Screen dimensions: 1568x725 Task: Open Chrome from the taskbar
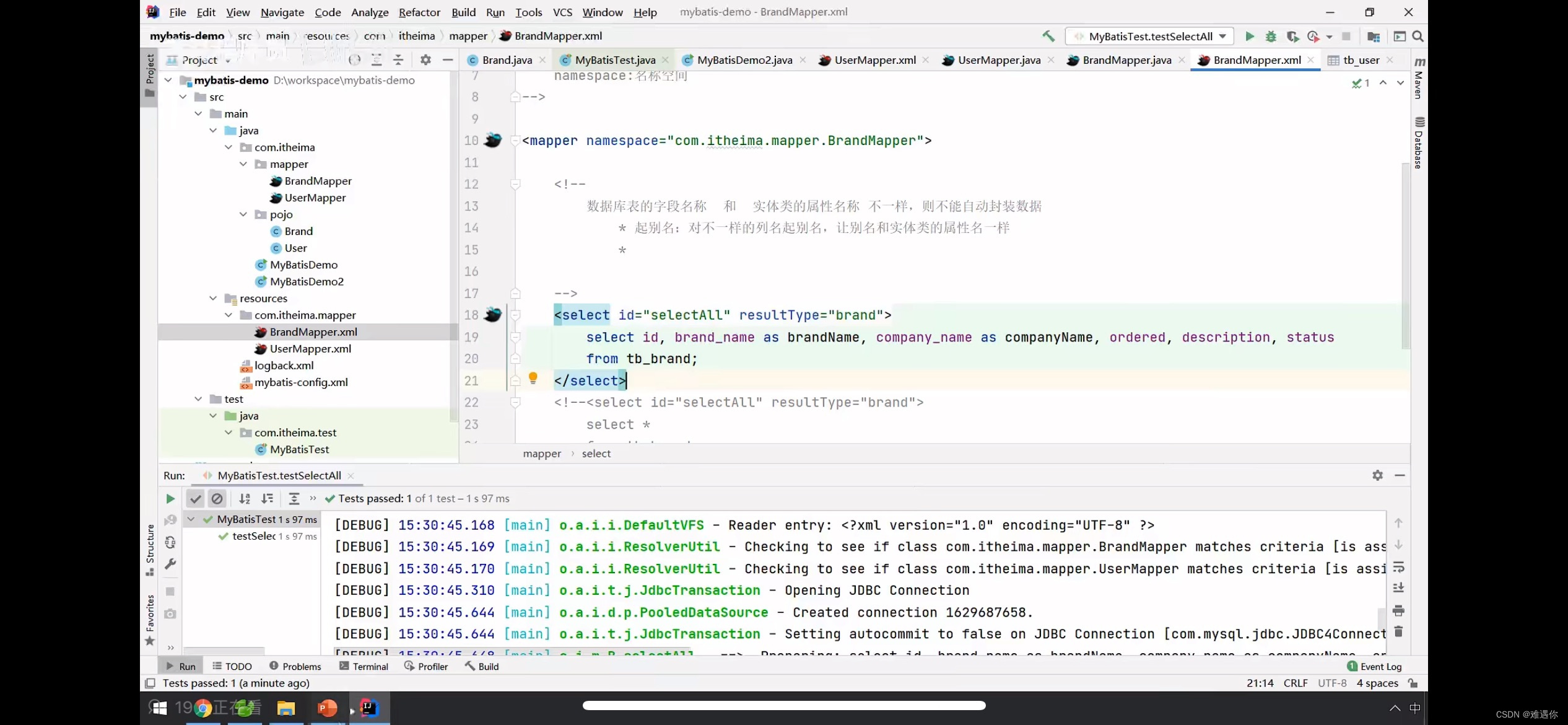(x=203, y=707)
